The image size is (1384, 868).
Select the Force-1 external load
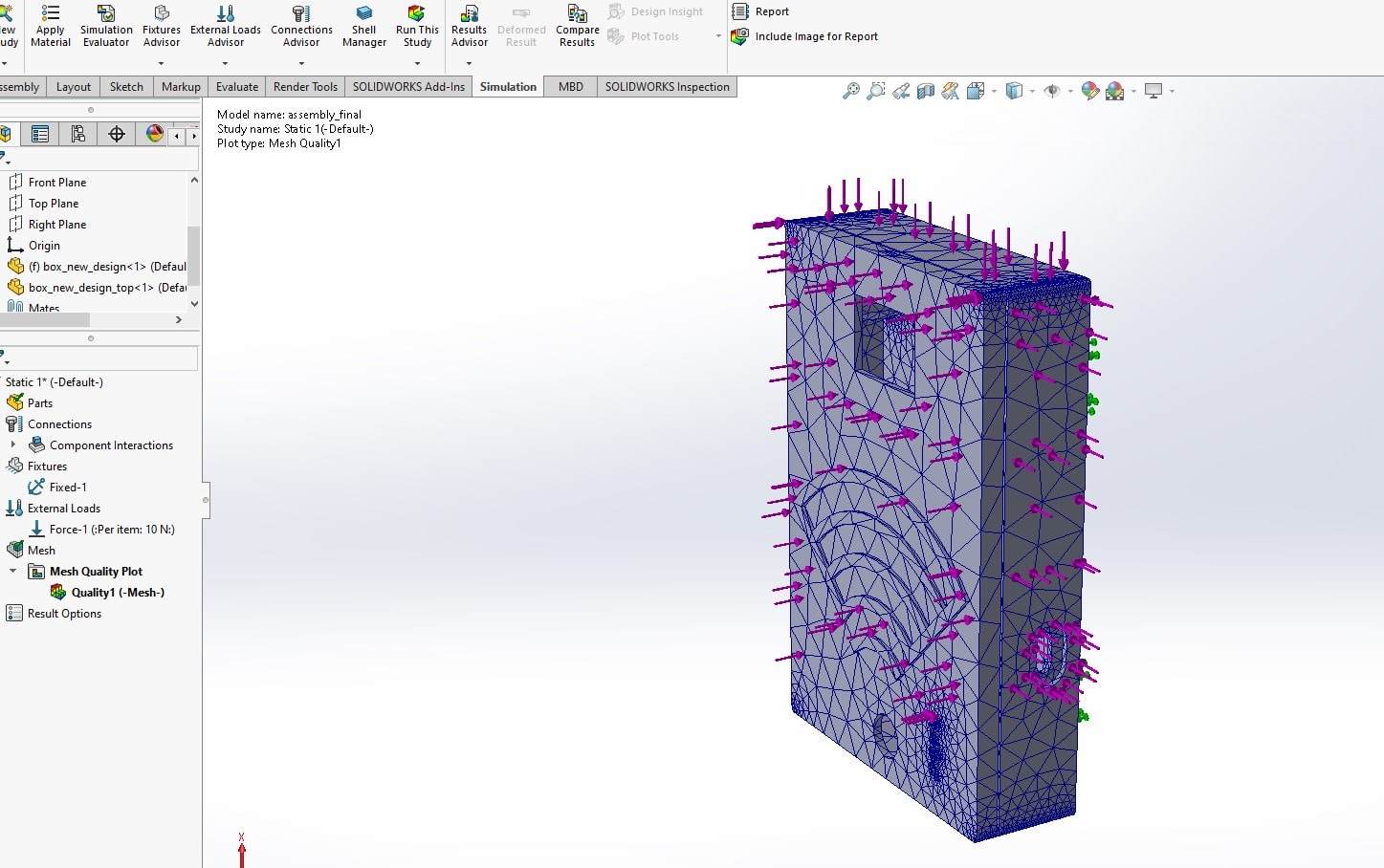[x=101, y=529]
